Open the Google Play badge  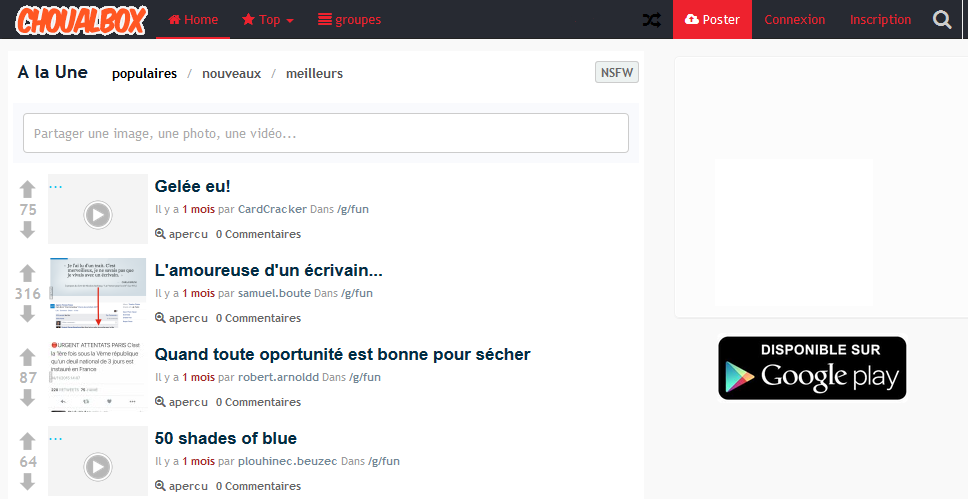click(812, 368)
